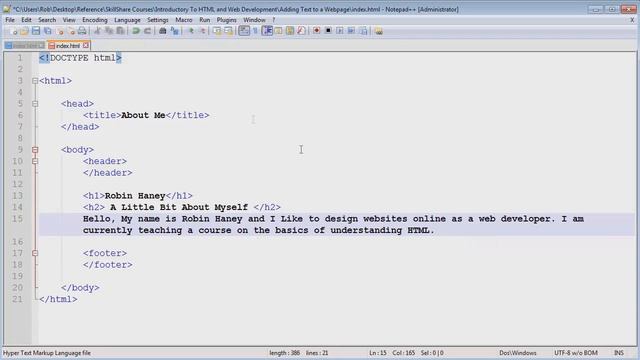The height and width of the screenshot is (360, 640).
Task: Click the Zoom In toolbar icon
Action: tap(191, 31)
